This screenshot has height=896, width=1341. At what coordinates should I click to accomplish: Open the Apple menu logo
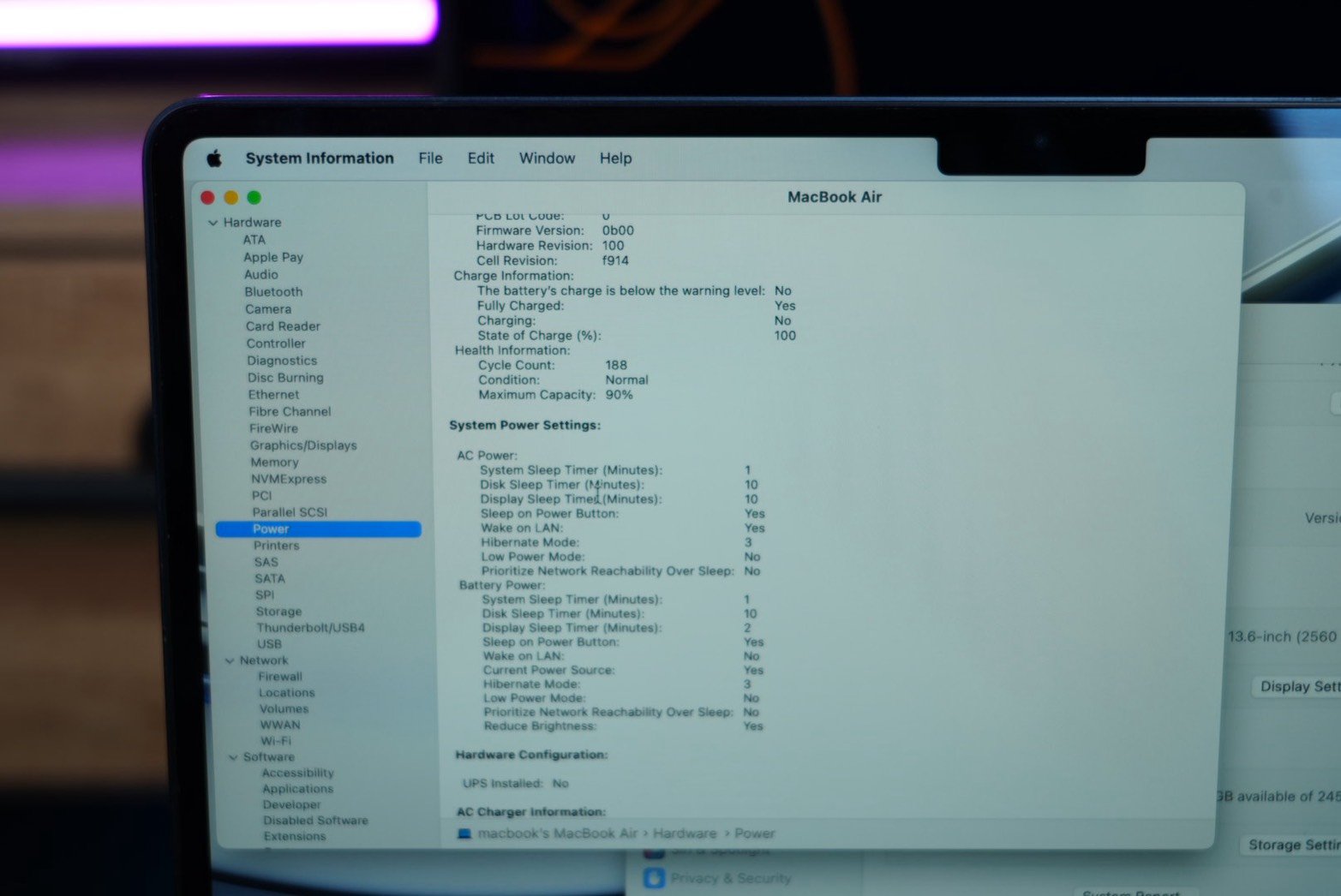(x=214, y=158)
